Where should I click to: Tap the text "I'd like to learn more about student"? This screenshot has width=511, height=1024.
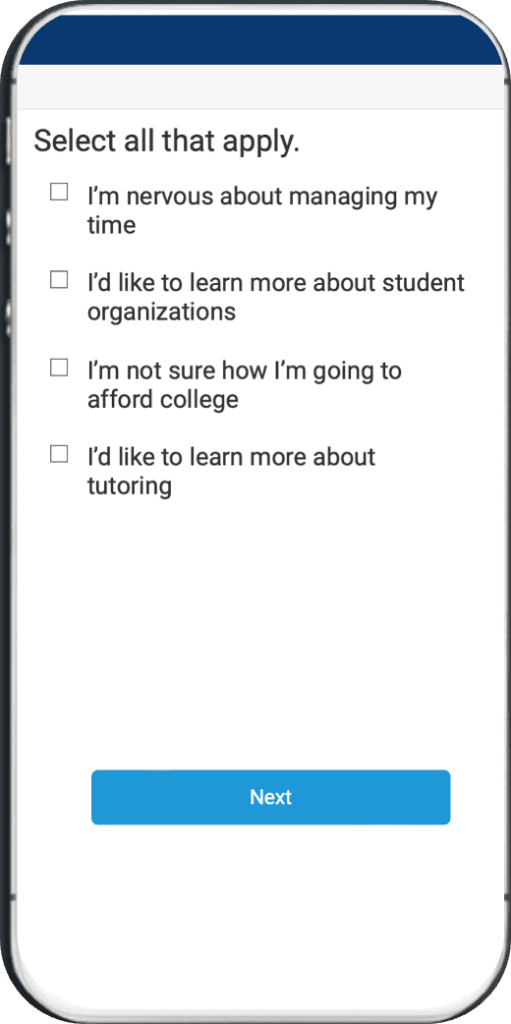tap(276, 283)
